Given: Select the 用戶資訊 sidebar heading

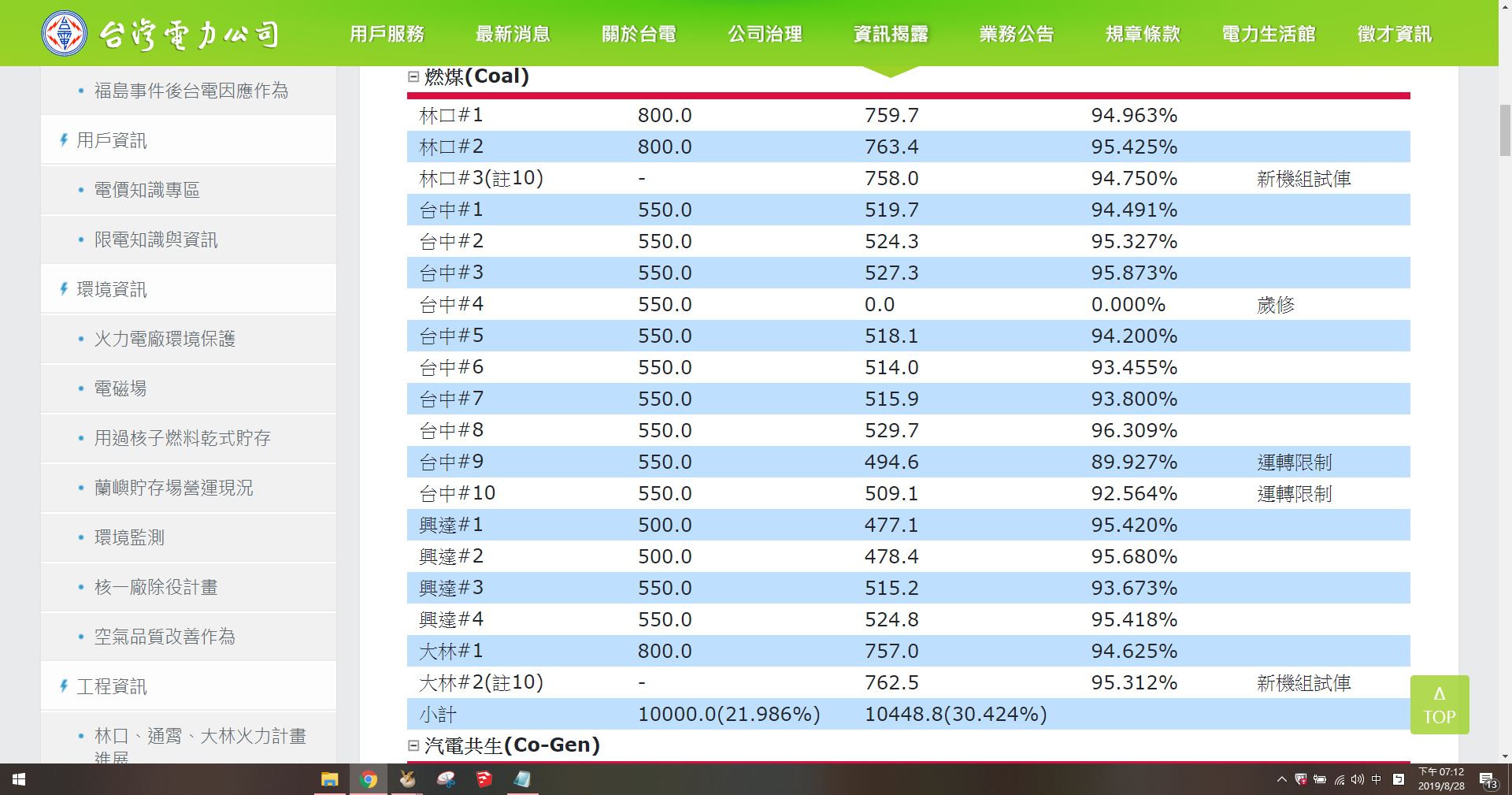Looking at the screenshot, I should (111, 140).
